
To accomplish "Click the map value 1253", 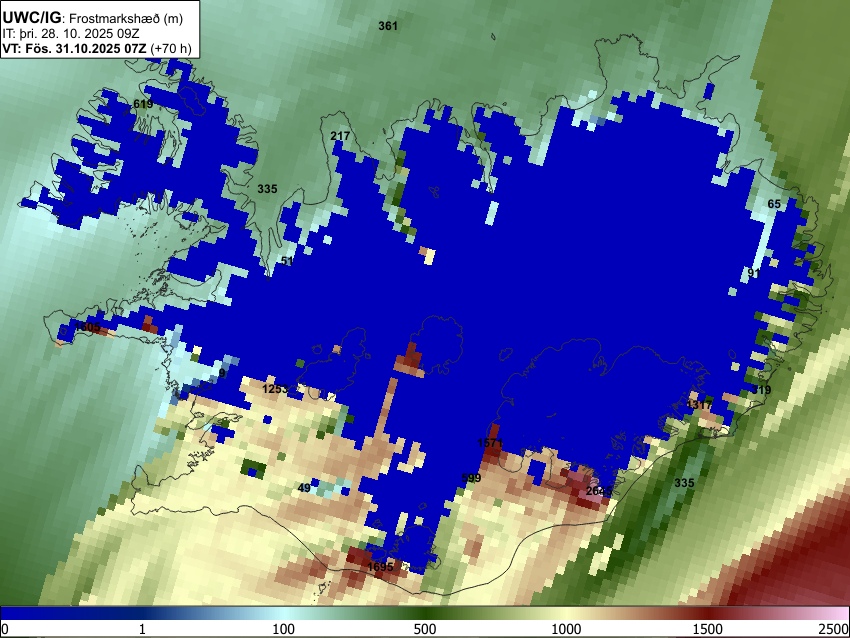I will tap(275, 389).
